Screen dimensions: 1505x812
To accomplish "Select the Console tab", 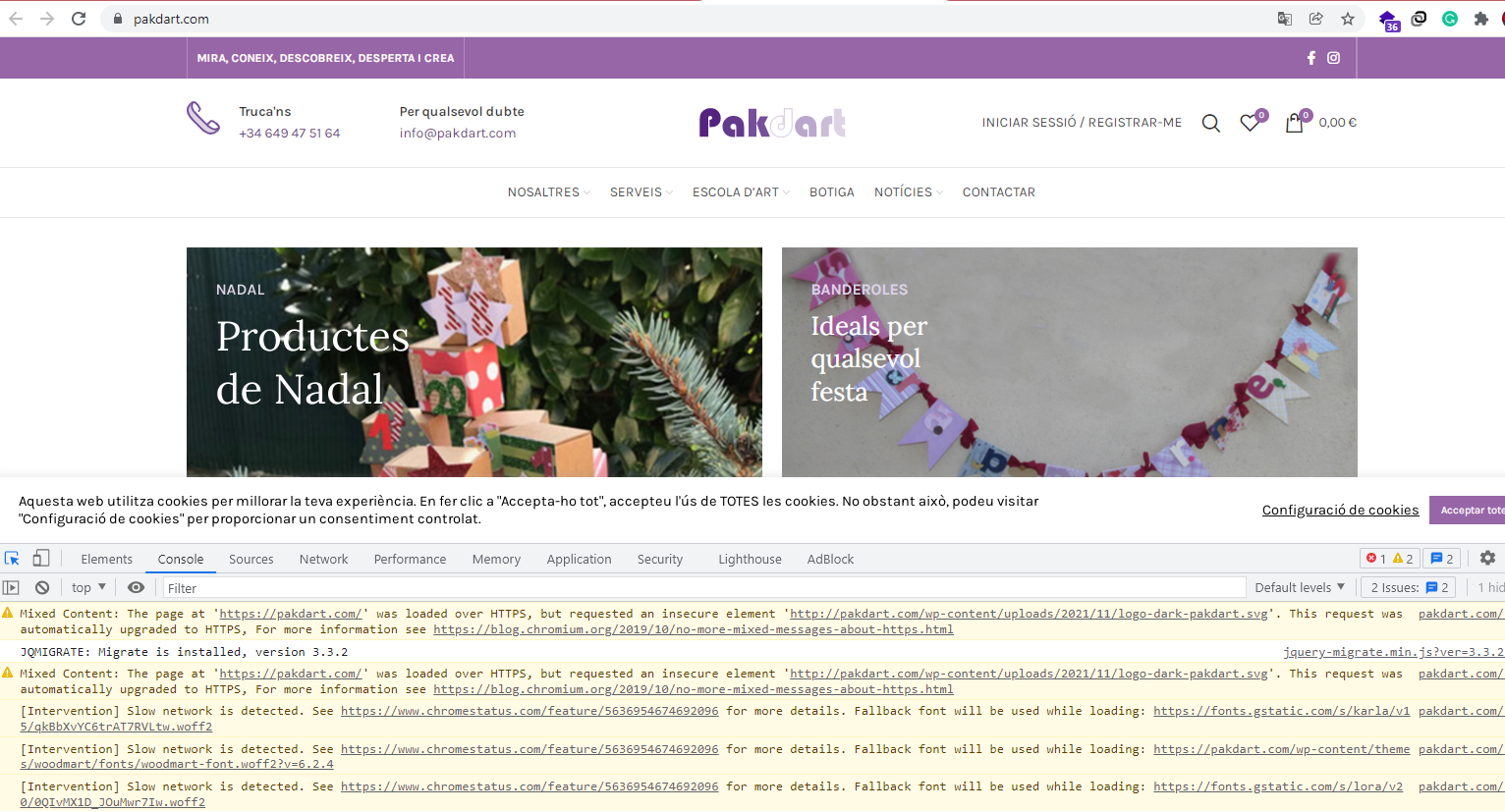I will coord(181,559).
